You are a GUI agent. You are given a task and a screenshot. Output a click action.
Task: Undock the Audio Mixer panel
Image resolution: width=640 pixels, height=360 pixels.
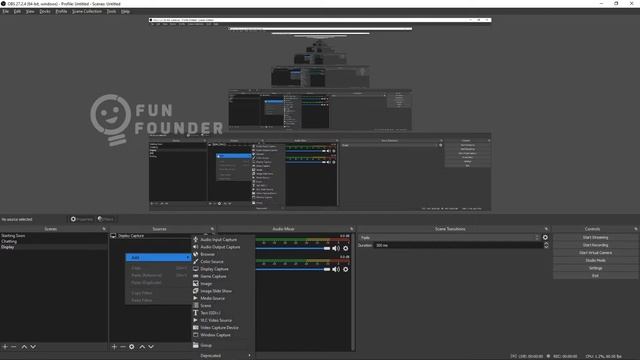point(351,229)
